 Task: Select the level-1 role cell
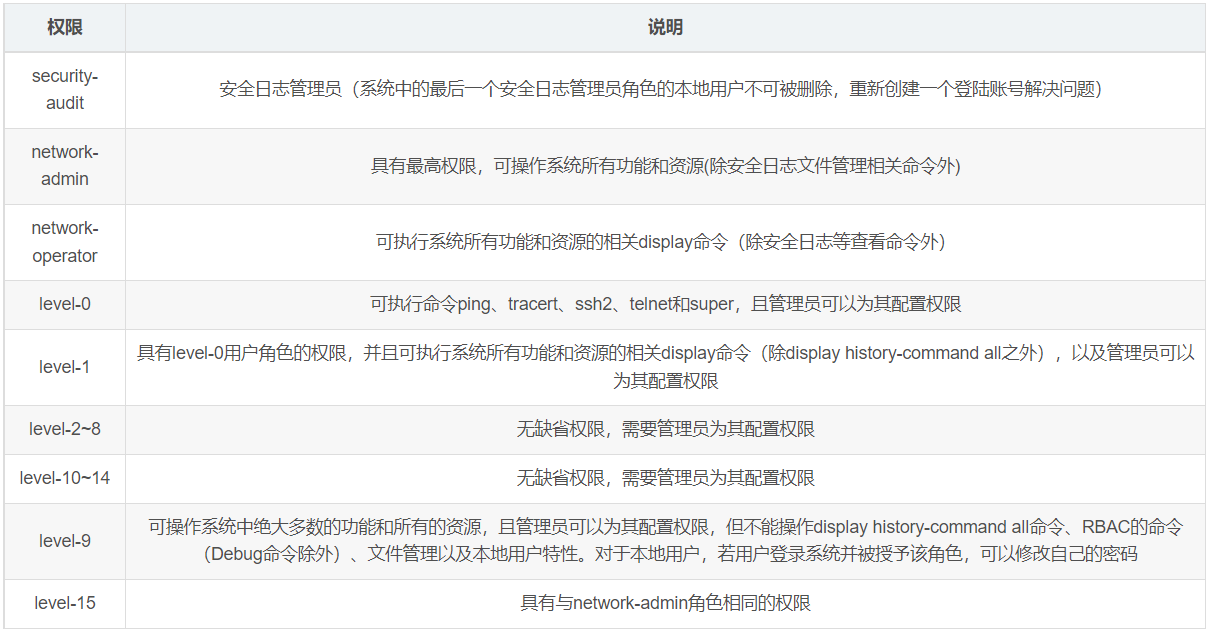click(65, 367)
